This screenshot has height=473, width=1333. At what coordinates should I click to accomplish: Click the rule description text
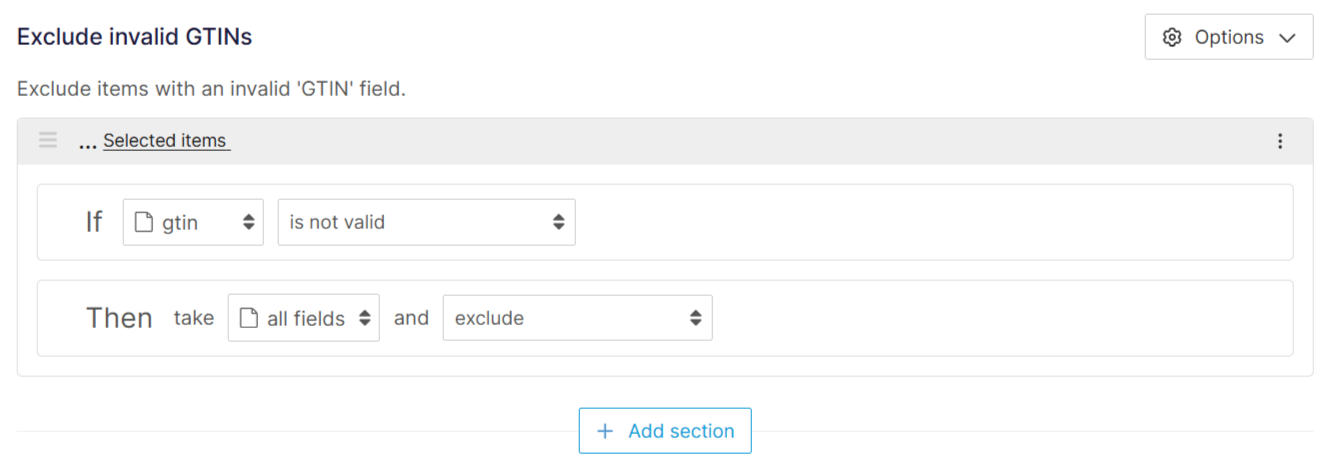(211, 89)
